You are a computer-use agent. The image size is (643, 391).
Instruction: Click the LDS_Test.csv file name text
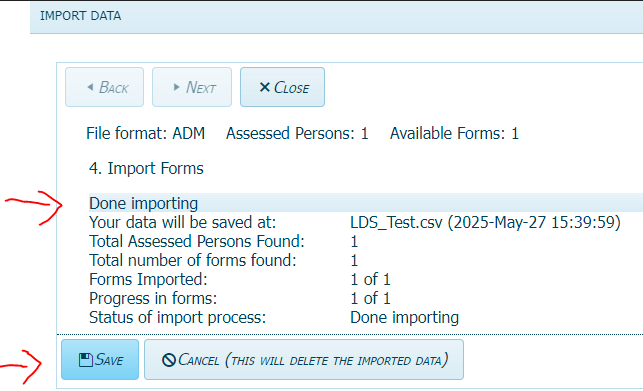click(396, 222)
